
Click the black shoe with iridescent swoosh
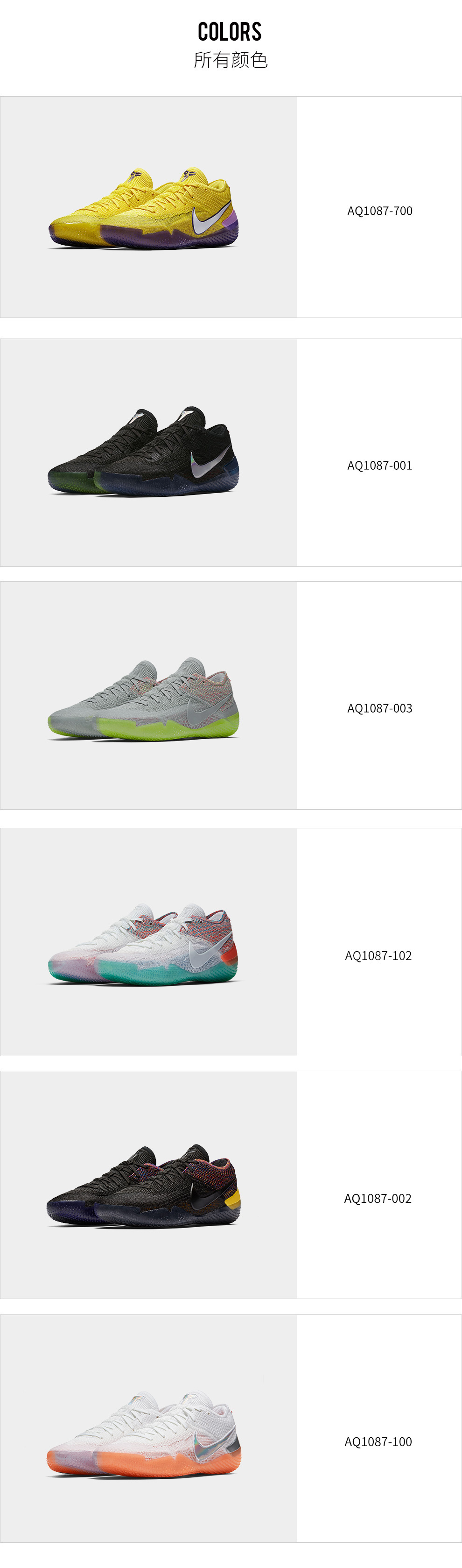[144, 451]
